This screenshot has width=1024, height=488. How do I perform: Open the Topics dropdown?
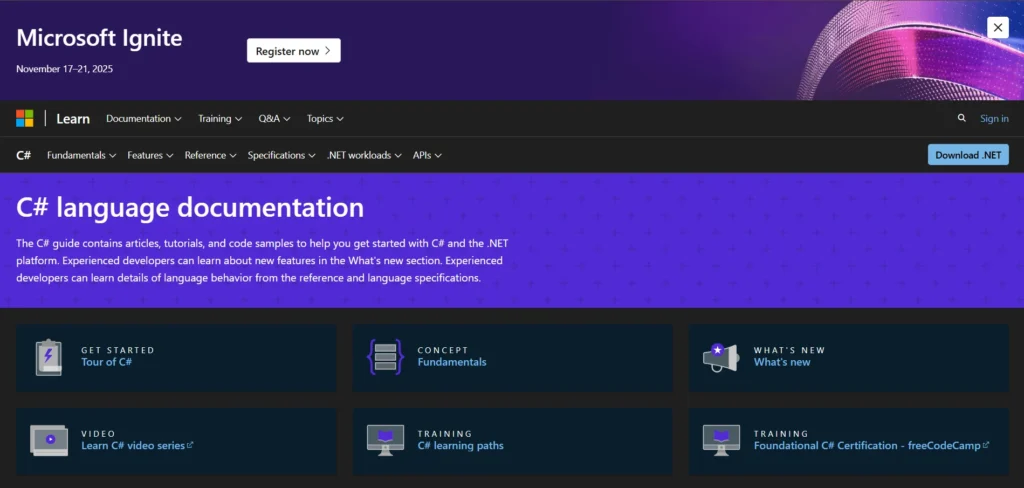pos(325,118)
